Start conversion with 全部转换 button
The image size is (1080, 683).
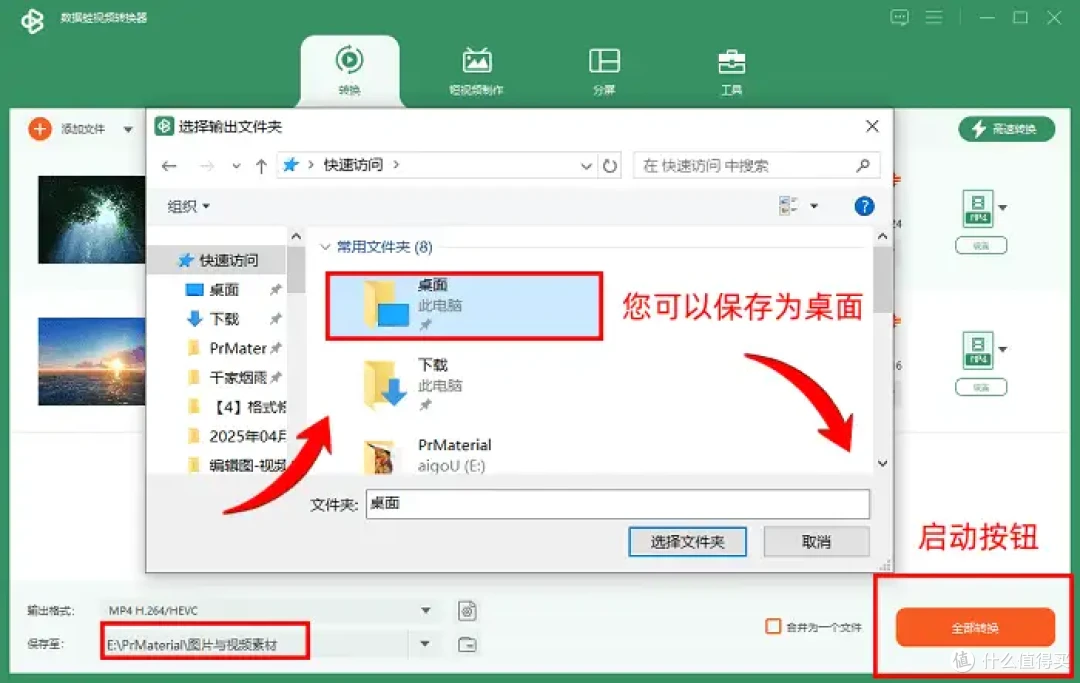point(975,627)
